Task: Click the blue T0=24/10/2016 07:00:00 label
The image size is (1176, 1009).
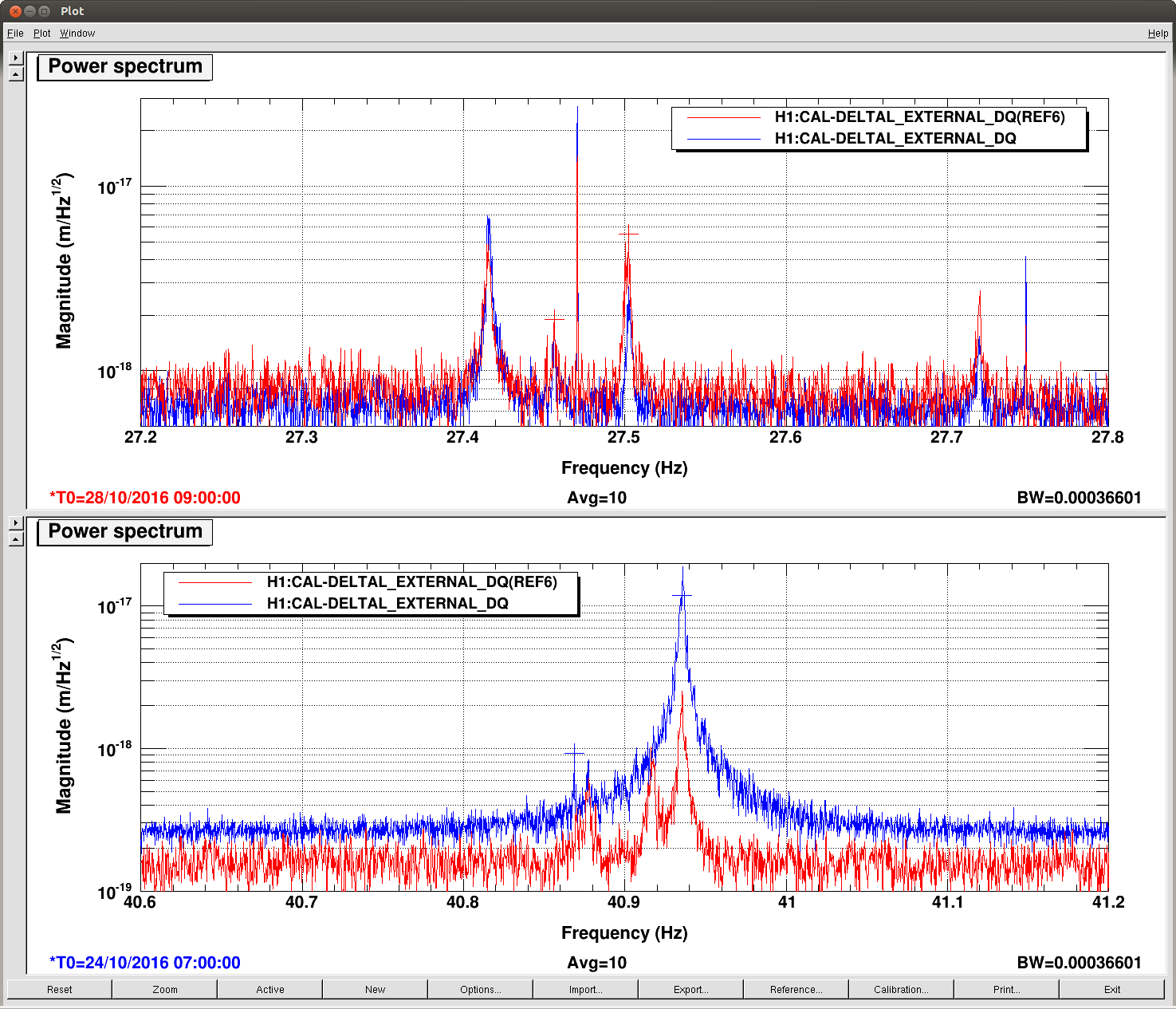Action: [145, 963]
